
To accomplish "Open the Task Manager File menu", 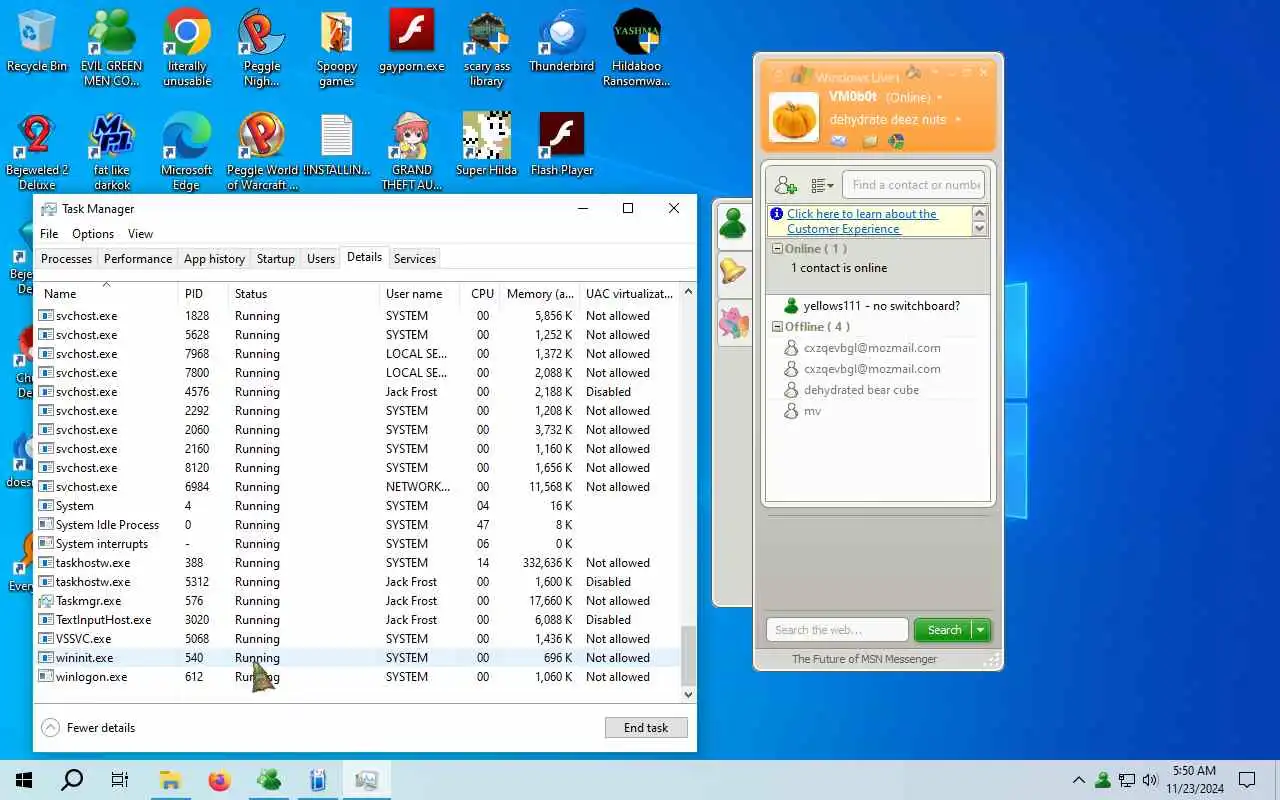I will click(x=49, y=234).
